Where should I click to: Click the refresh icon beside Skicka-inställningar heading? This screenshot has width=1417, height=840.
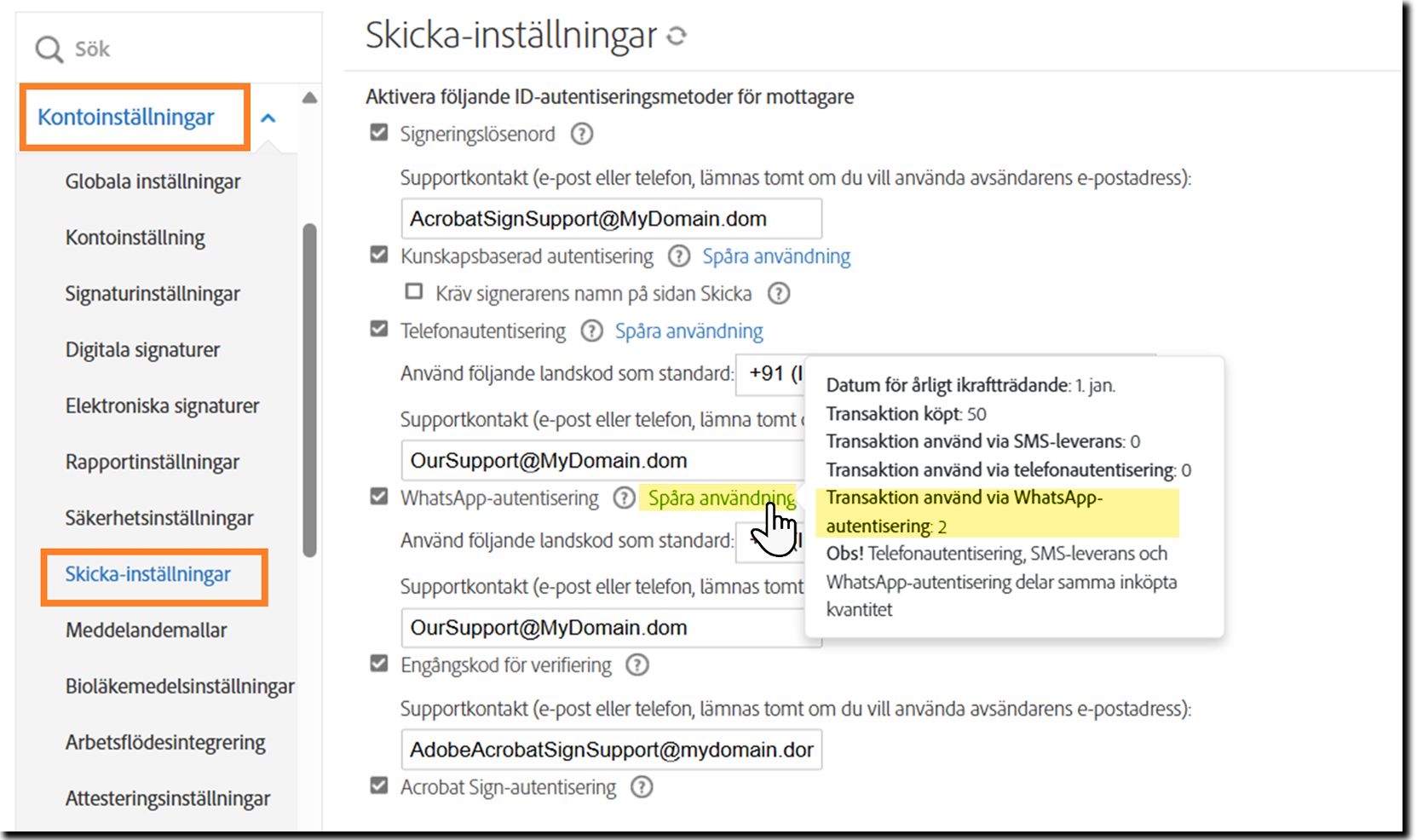pos(677,36)
